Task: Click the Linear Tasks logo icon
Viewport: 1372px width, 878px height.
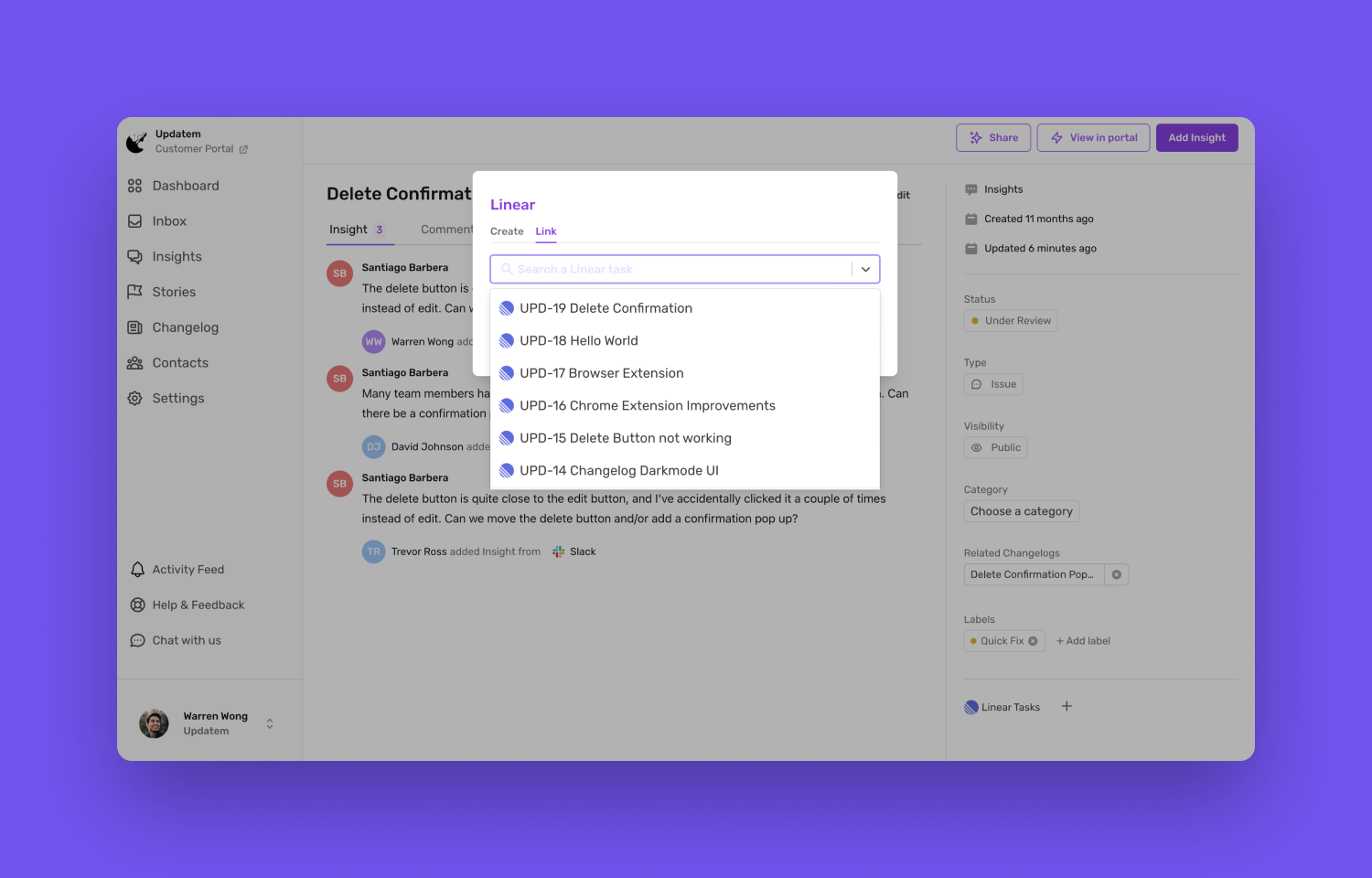Action: click(x=971, y=707)
